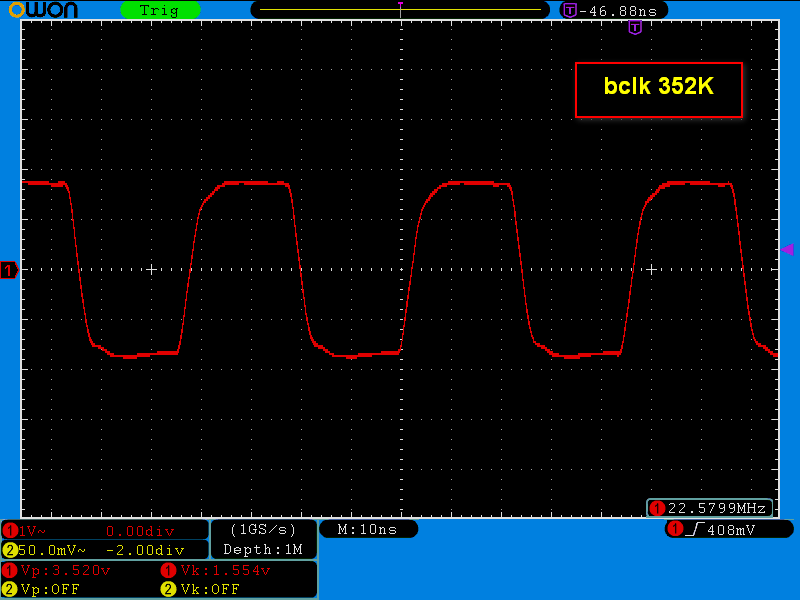Click the channel 2 scale 50.0mV~ readout

(x=52, y=550)
